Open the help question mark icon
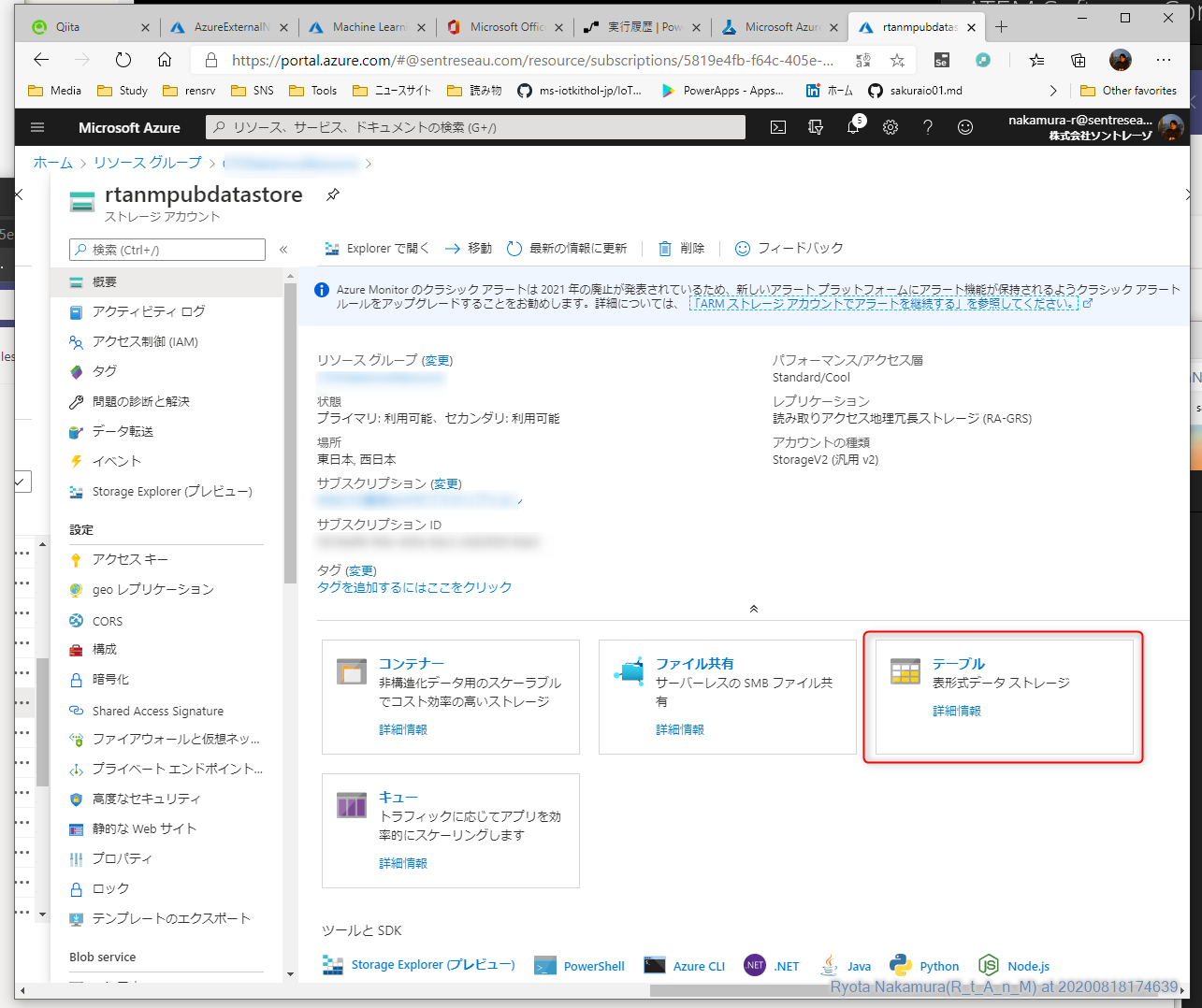The width and height of the screenshot is (1202, 1008). (x=928, y=127)
